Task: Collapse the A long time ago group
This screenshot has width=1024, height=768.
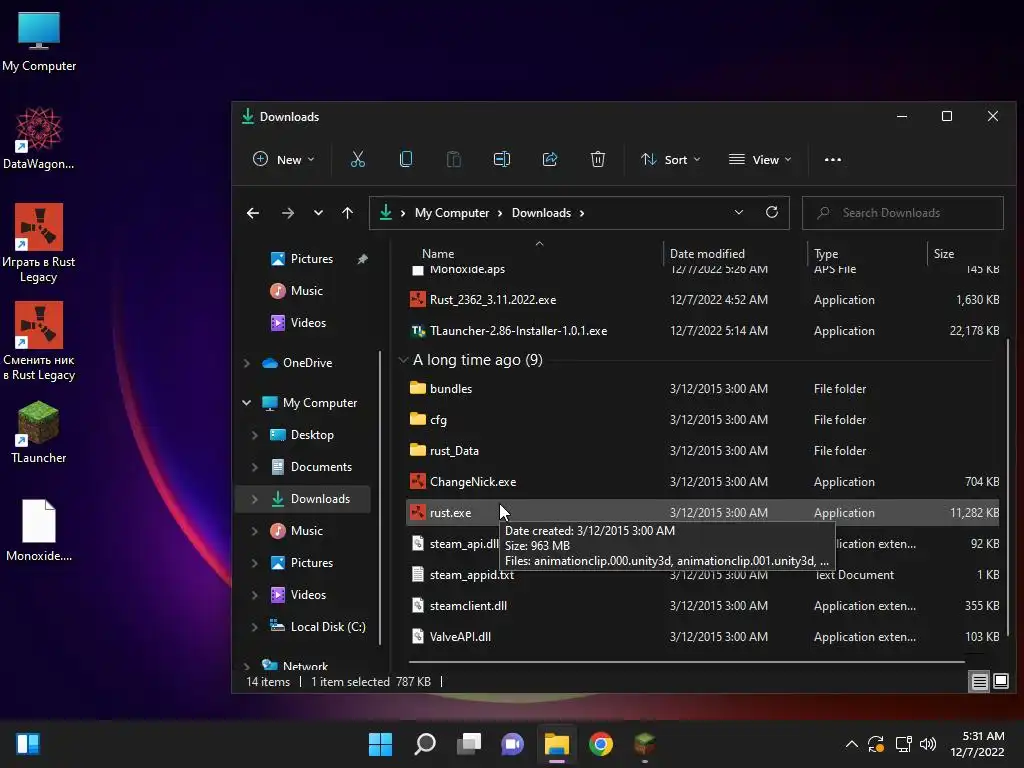Action: coord(404,360)
